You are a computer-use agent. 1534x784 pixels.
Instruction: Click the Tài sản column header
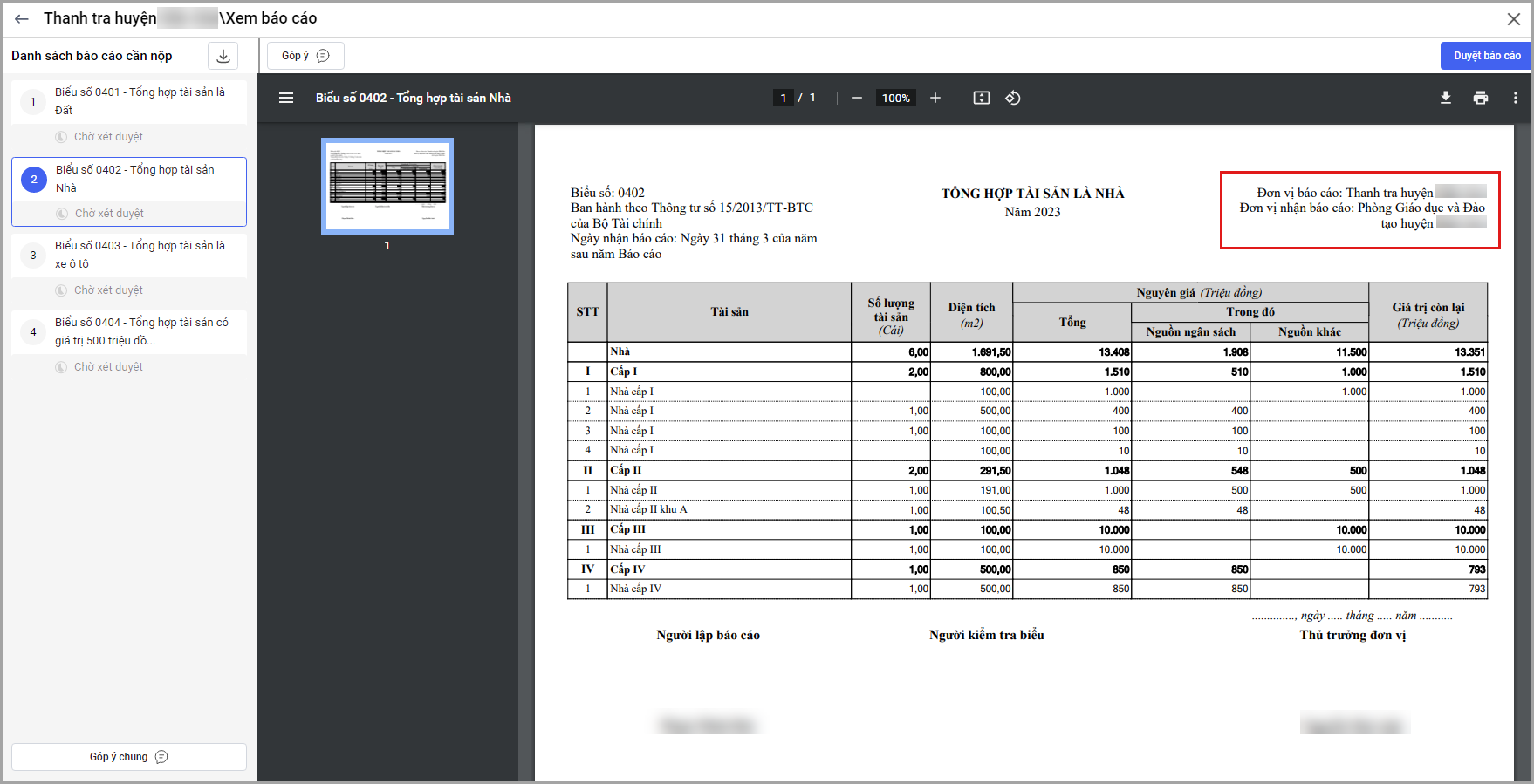coord(729,312)
